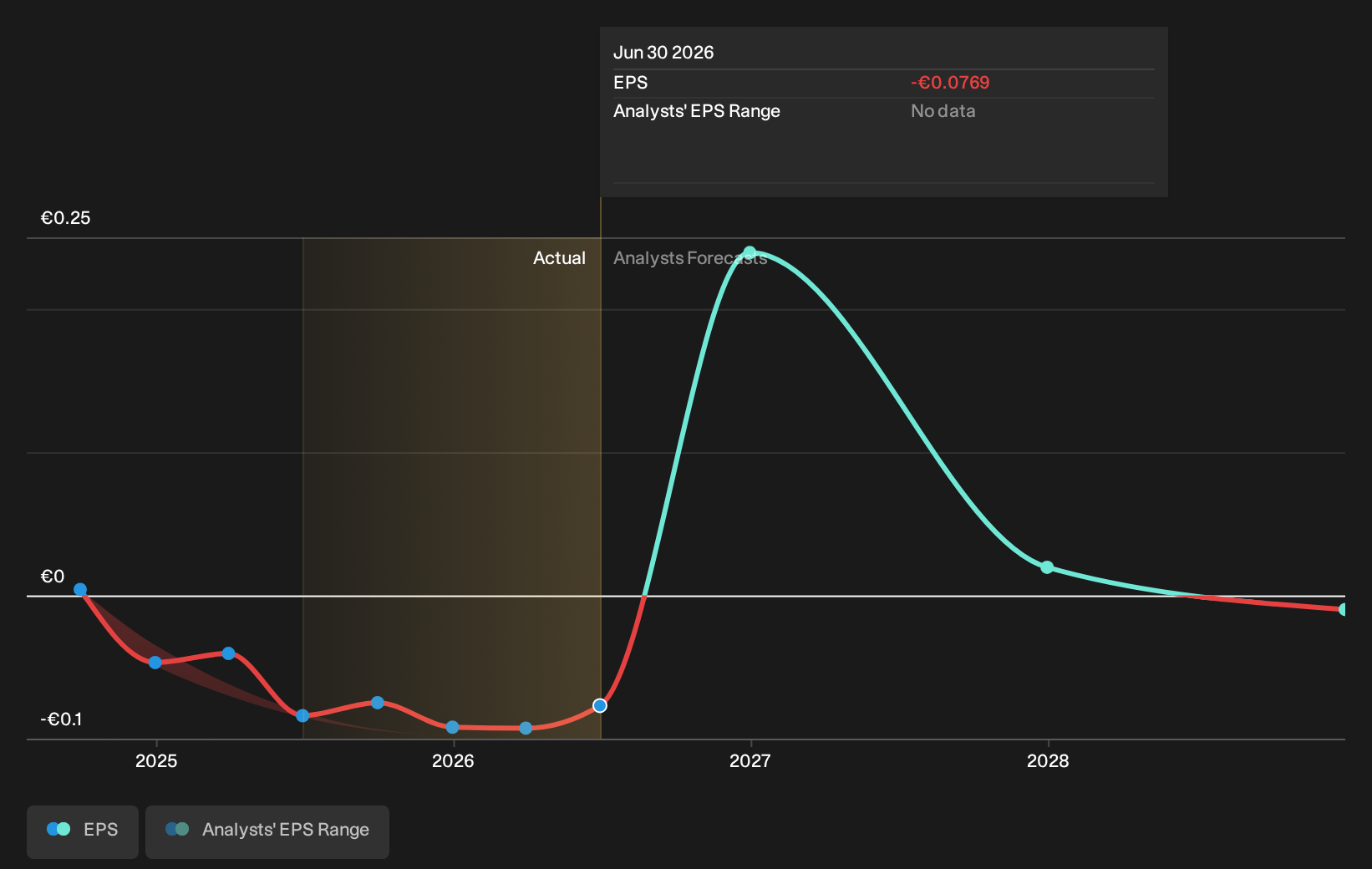
Task: Click the 2025 x-axis label
Action: pyautogui.click(x=156, y=760)
